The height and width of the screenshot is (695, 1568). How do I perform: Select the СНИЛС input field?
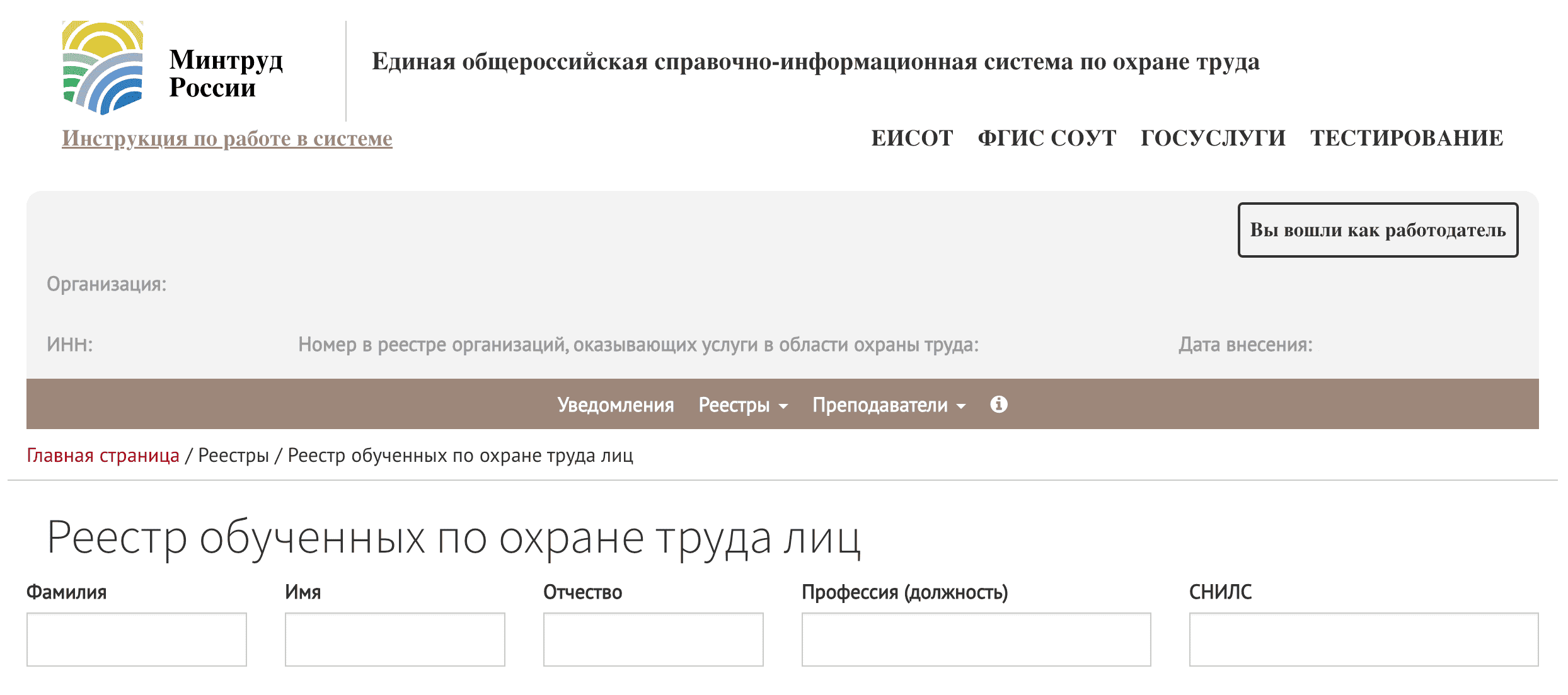point(1364,639)
